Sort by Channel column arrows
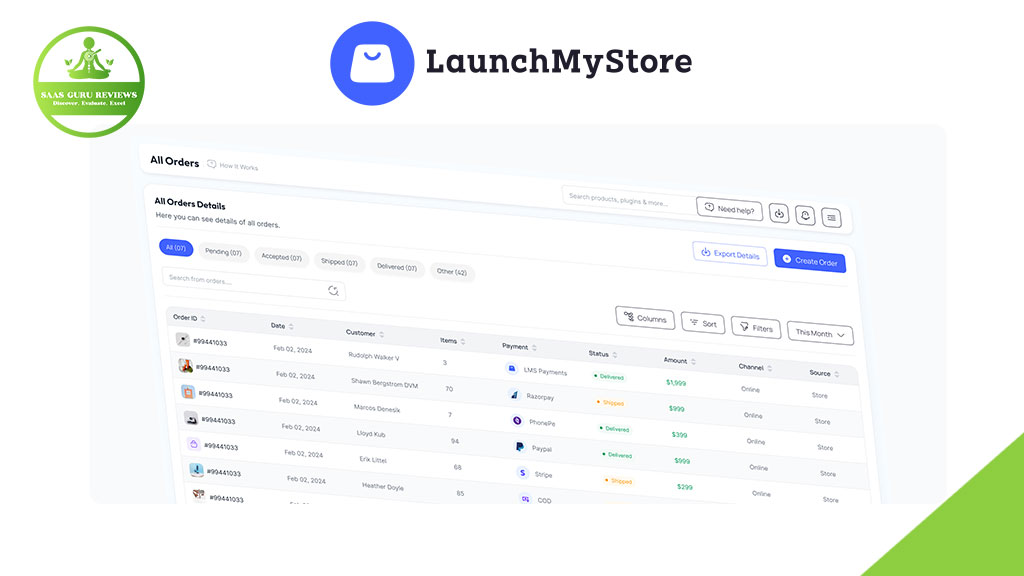Image resolution: width=1024 pixels, height=576 pixels. pos(769,369)
